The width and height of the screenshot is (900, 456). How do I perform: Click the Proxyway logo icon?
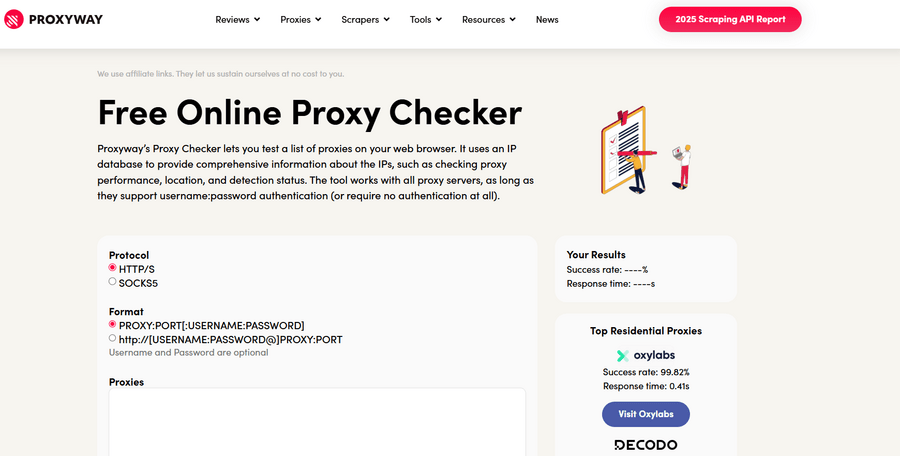click(14, 20)
